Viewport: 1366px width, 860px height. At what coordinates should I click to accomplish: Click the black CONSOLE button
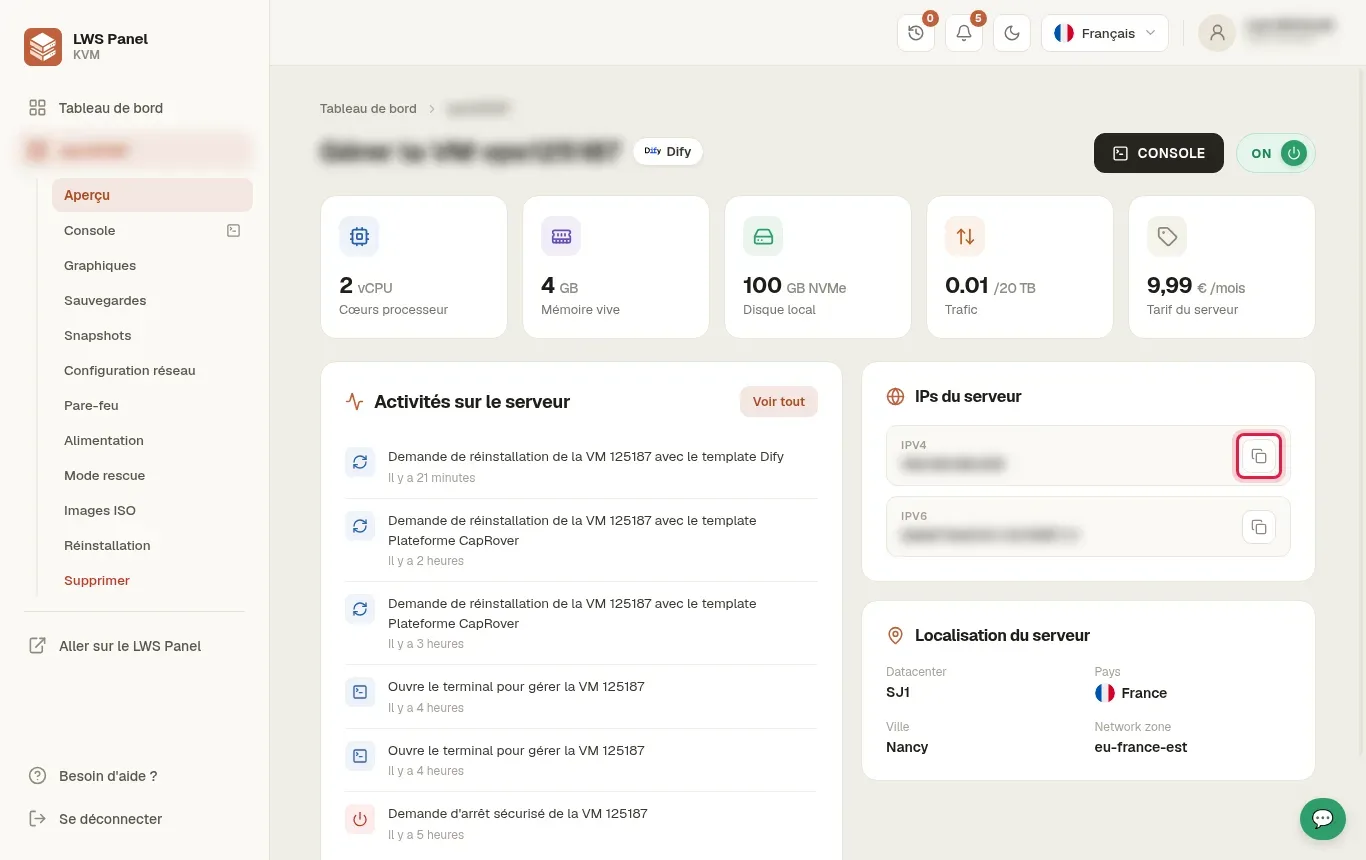click(x=1159, y=153)
